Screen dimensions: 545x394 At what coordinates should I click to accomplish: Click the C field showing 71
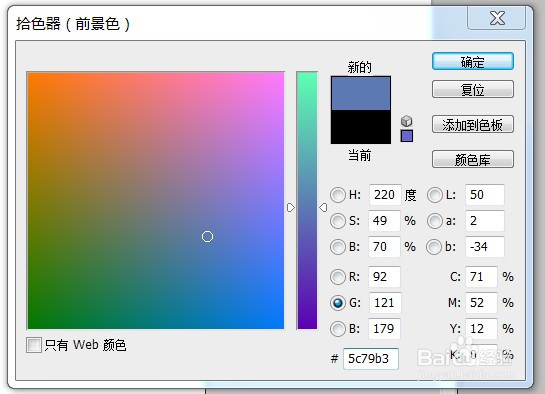481,277
